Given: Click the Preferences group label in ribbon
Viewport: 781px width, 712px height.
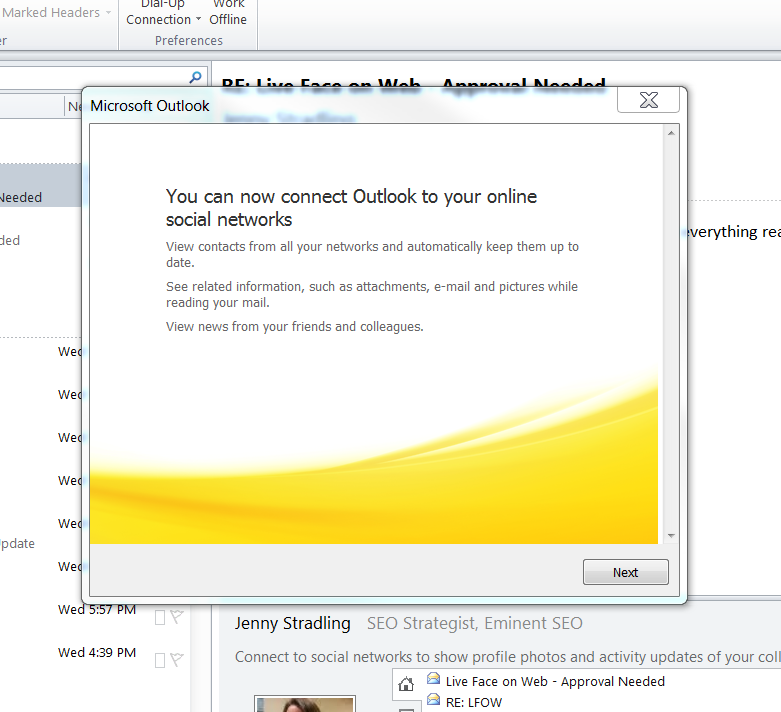Looking at the screenshot, I should tap(188, 40).
